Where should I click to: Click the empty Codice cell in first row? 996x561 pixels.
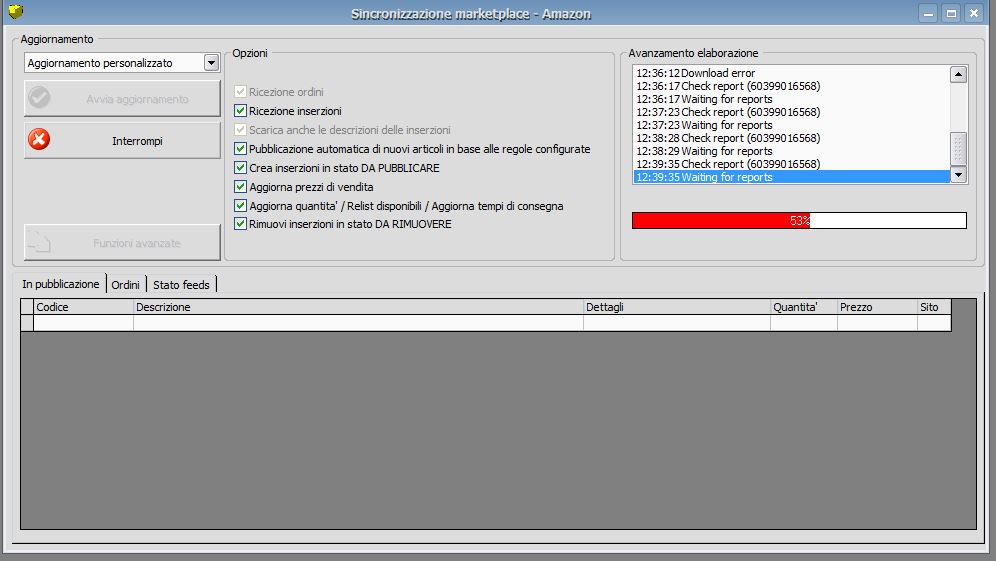(83, 323)
